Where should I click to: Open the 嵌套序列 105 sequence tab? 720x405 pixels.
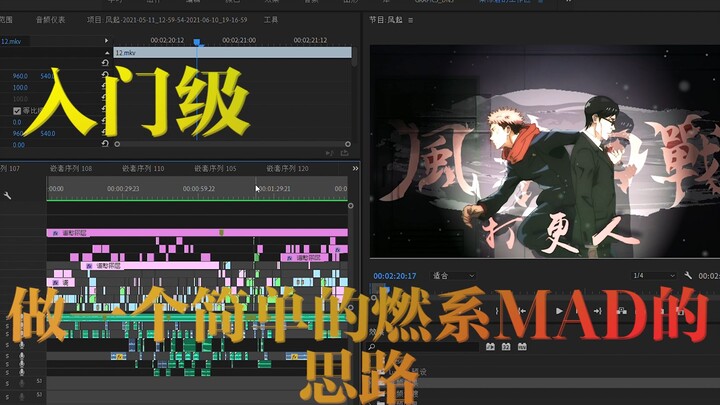[x=215, y=169]
